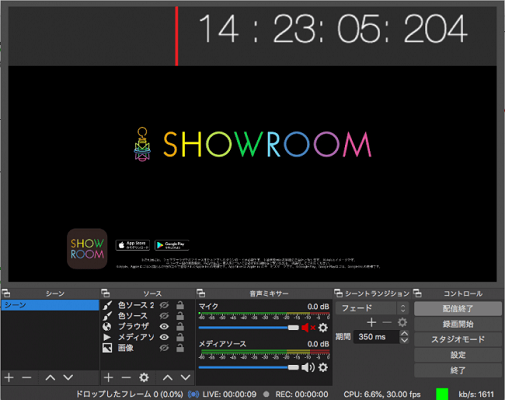This screenshot has width=505, height=400.
Task: Undock the シーン panel icon
Action: (6, 293)
